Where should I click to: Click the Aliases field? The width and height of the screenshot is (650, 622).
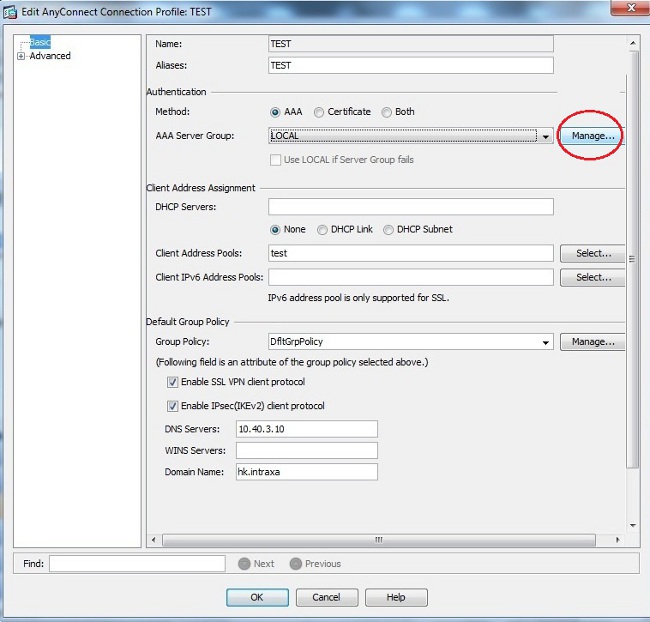(x=411, y=66)
